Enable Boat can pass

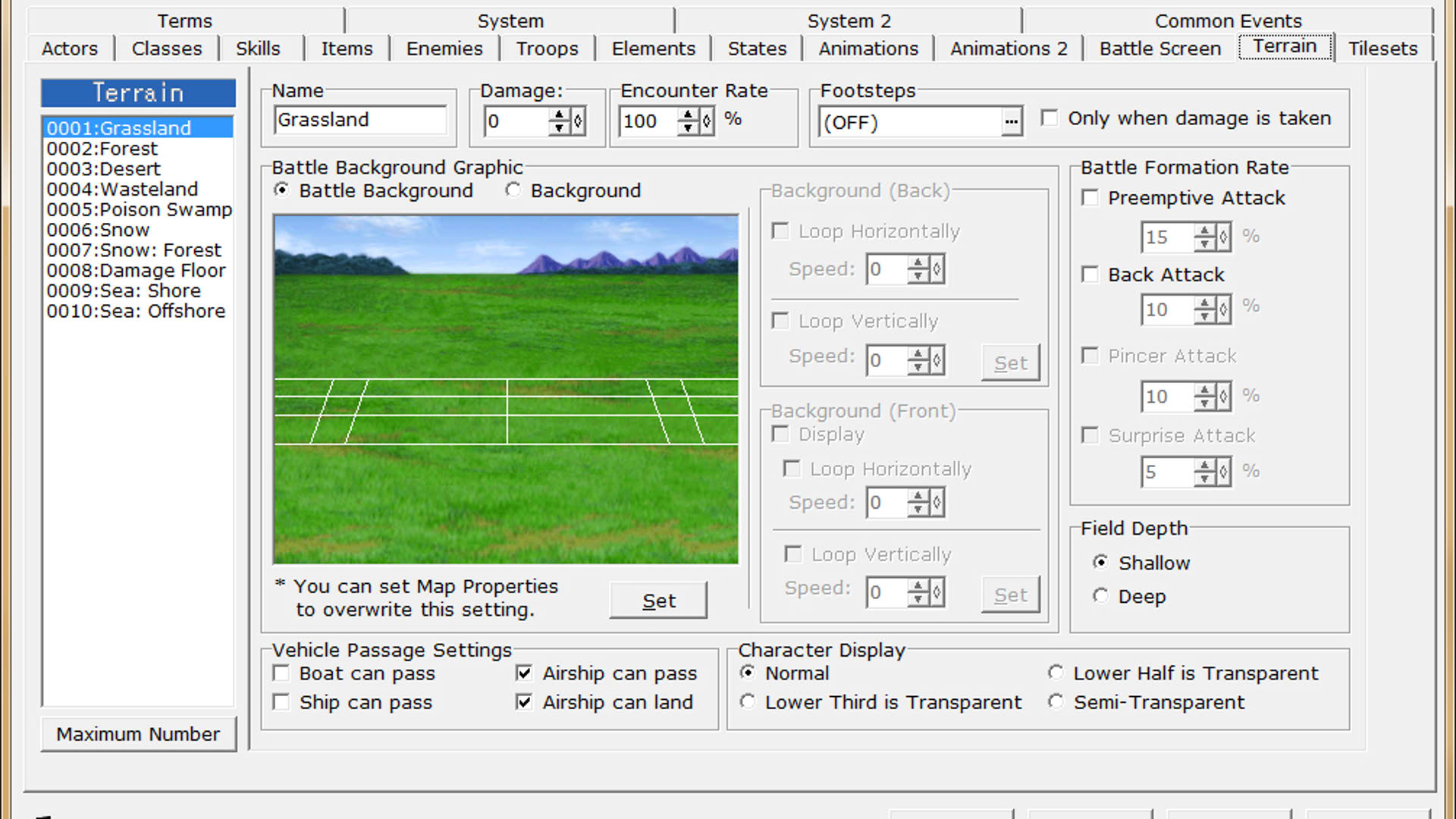point(281,673)
